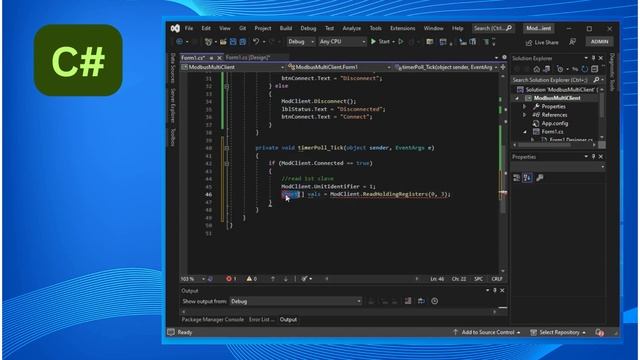Click the Live Share button
The height and width of the screenshot is (360, 640).
pyautogui.click(x=542, y=42)
